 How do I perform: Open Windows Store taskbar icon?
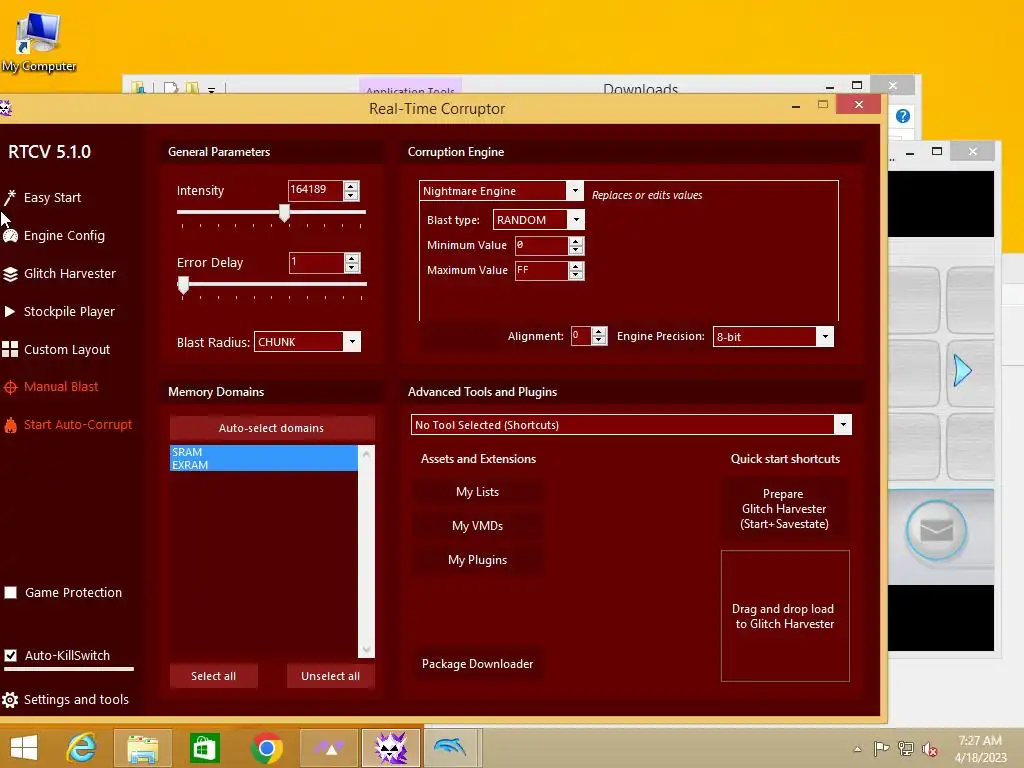(x=204, y=748)
